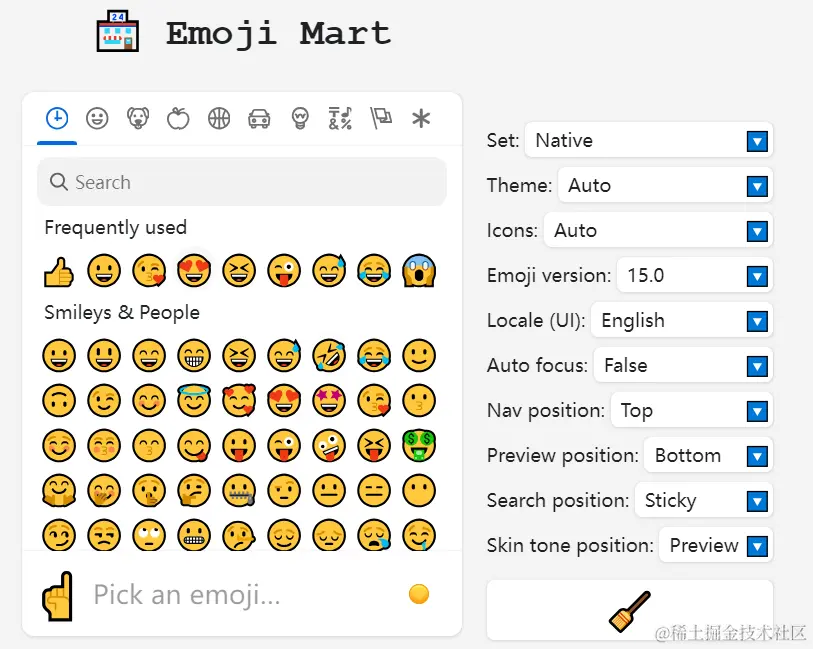
Task: Select the Food apple category tab
Action: (178, 119)
